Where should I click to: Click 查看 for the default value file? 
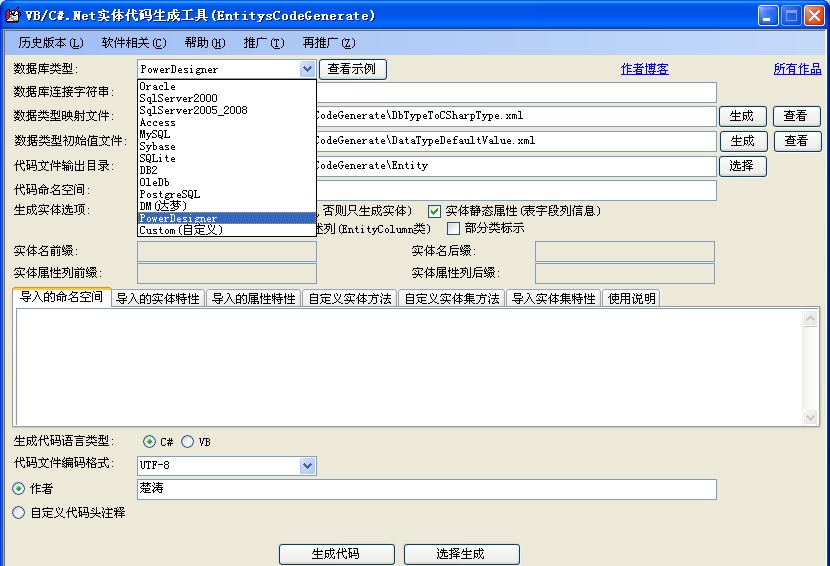coord(797,141)
